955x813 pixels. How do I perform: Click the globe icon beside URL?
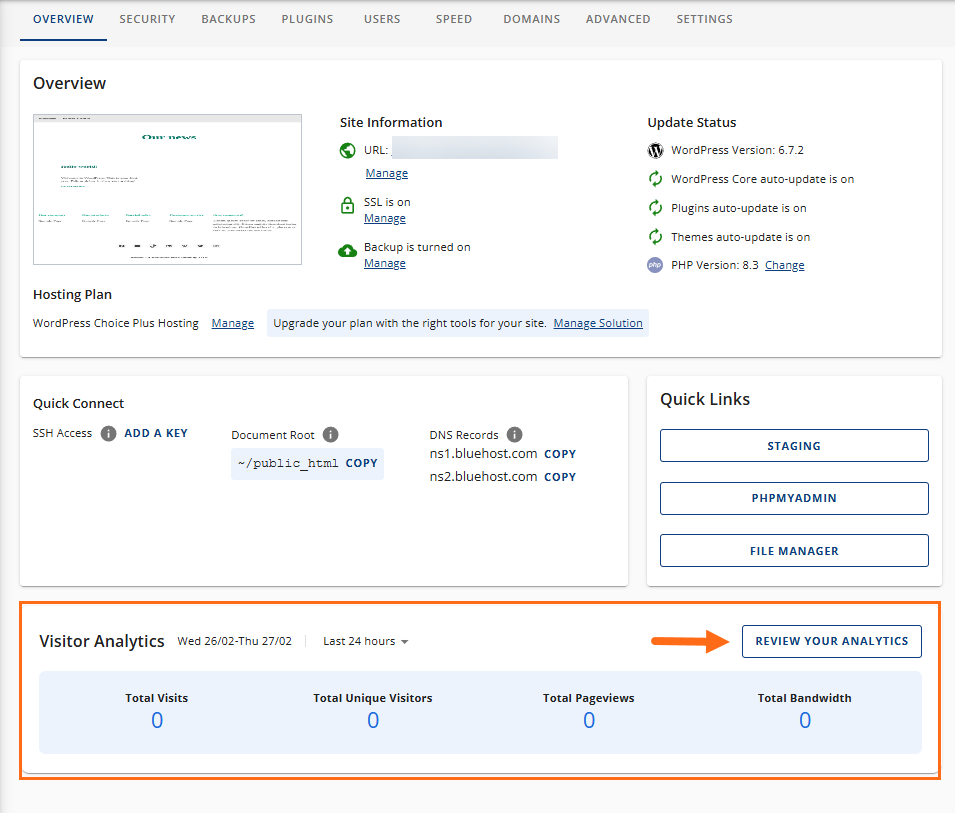tap(348, 150)
